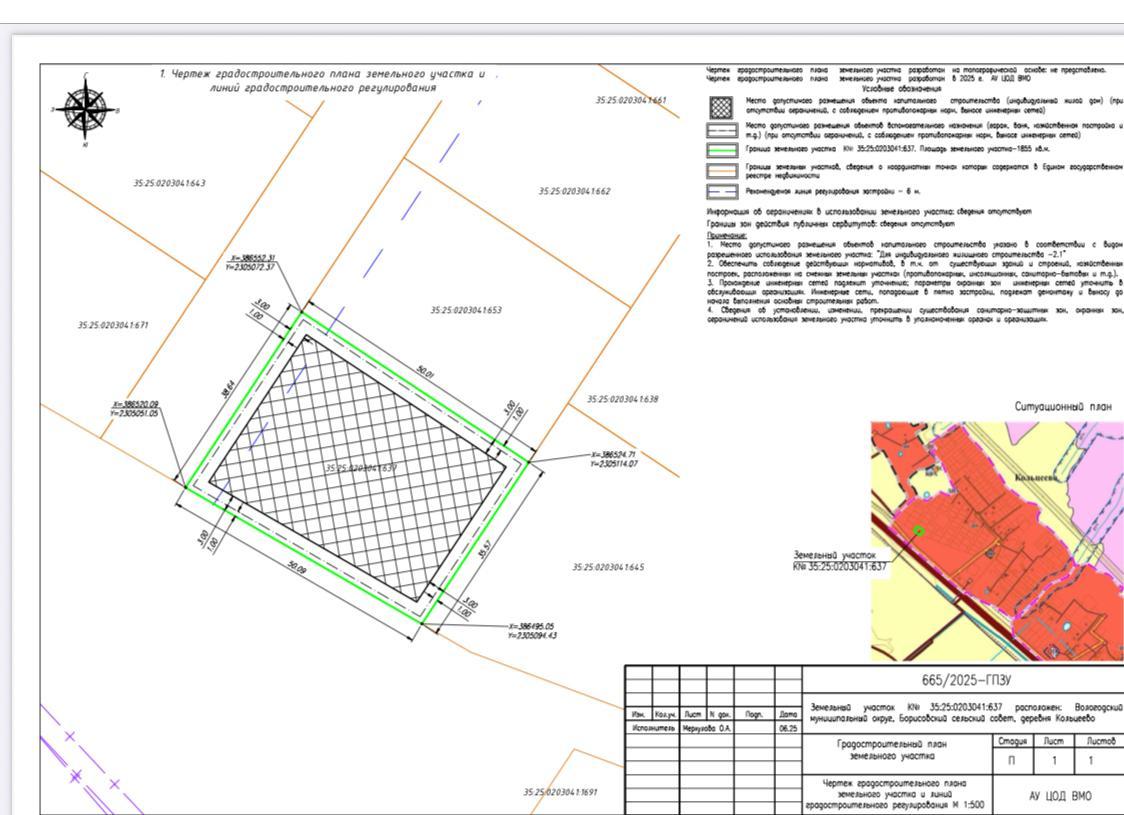Screen dimensions: 1124x815
Task: Click the green parcel marker on situational map
Action: [x=918, y=532]
